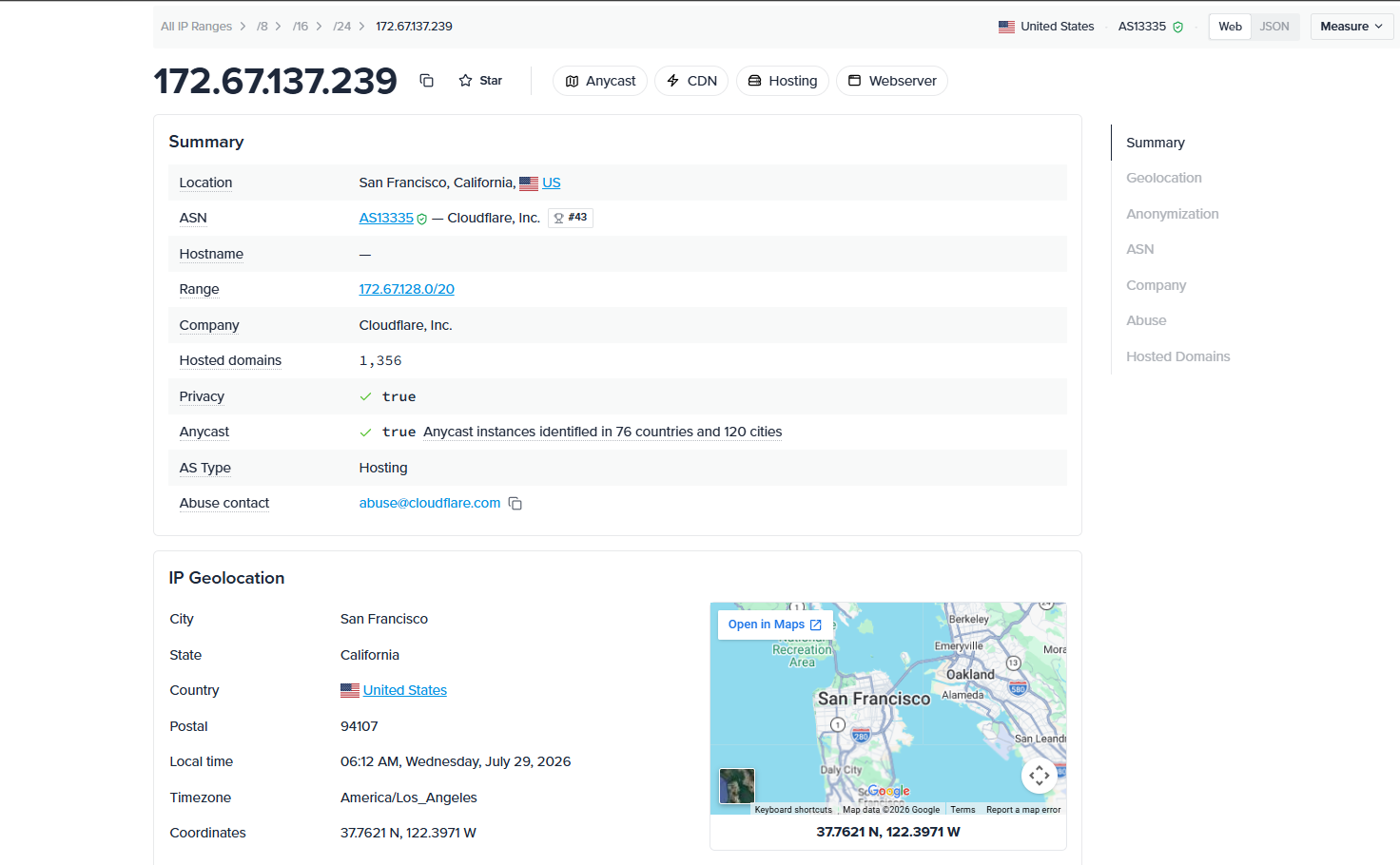Click verified shield icon in top bar
This screenshot has height=865, width=1400.
coord(1177,27)
